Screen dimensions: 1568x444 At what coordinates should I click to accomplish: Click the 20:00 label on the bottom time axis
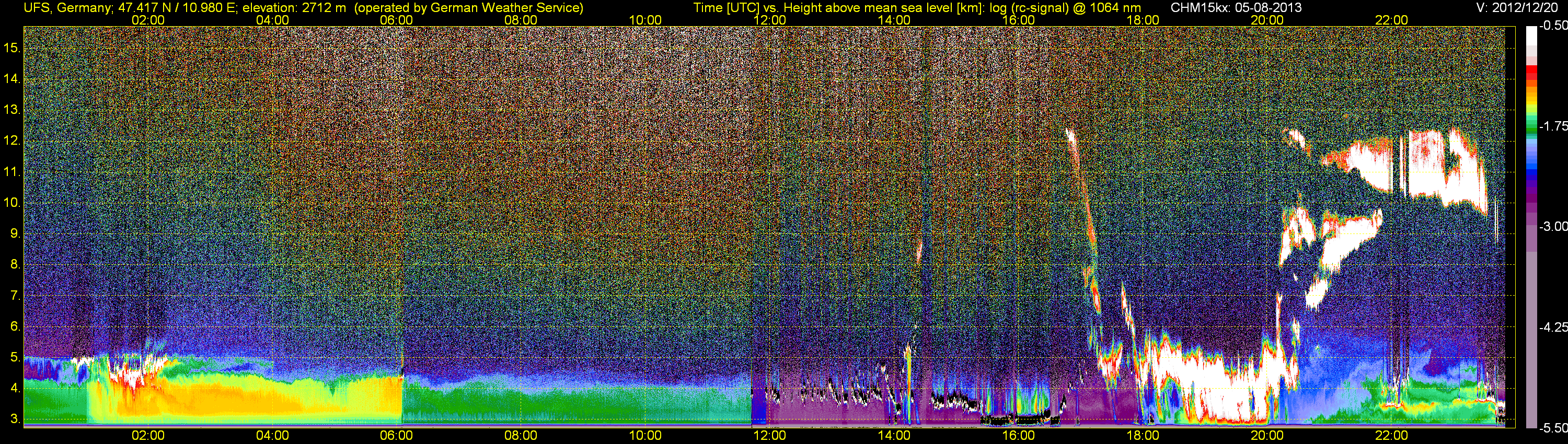[x=1267, y=436]
